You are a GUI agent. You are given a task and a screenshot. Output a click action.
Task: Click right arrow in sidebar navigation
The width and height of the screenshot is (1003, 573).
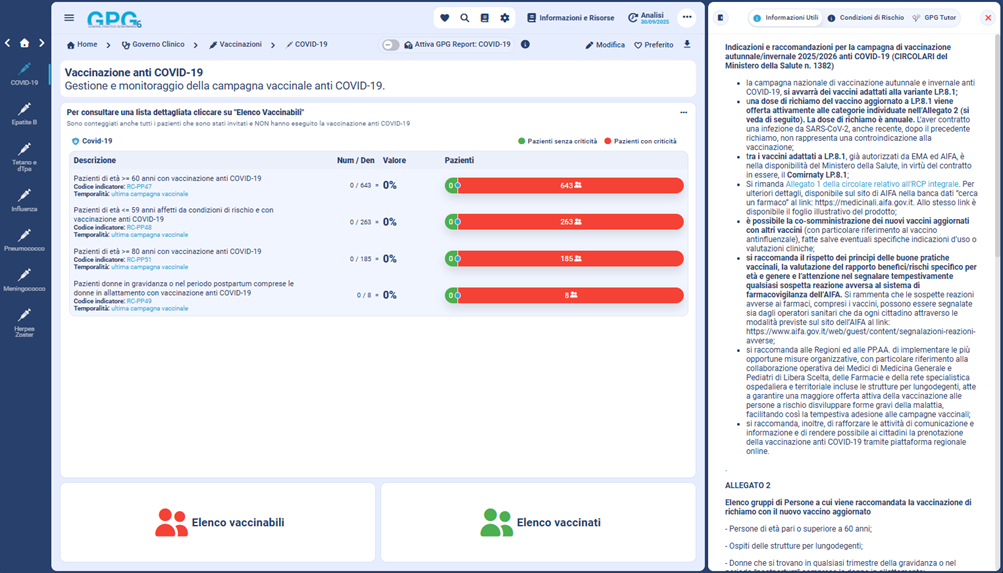[x=42, y=43]
